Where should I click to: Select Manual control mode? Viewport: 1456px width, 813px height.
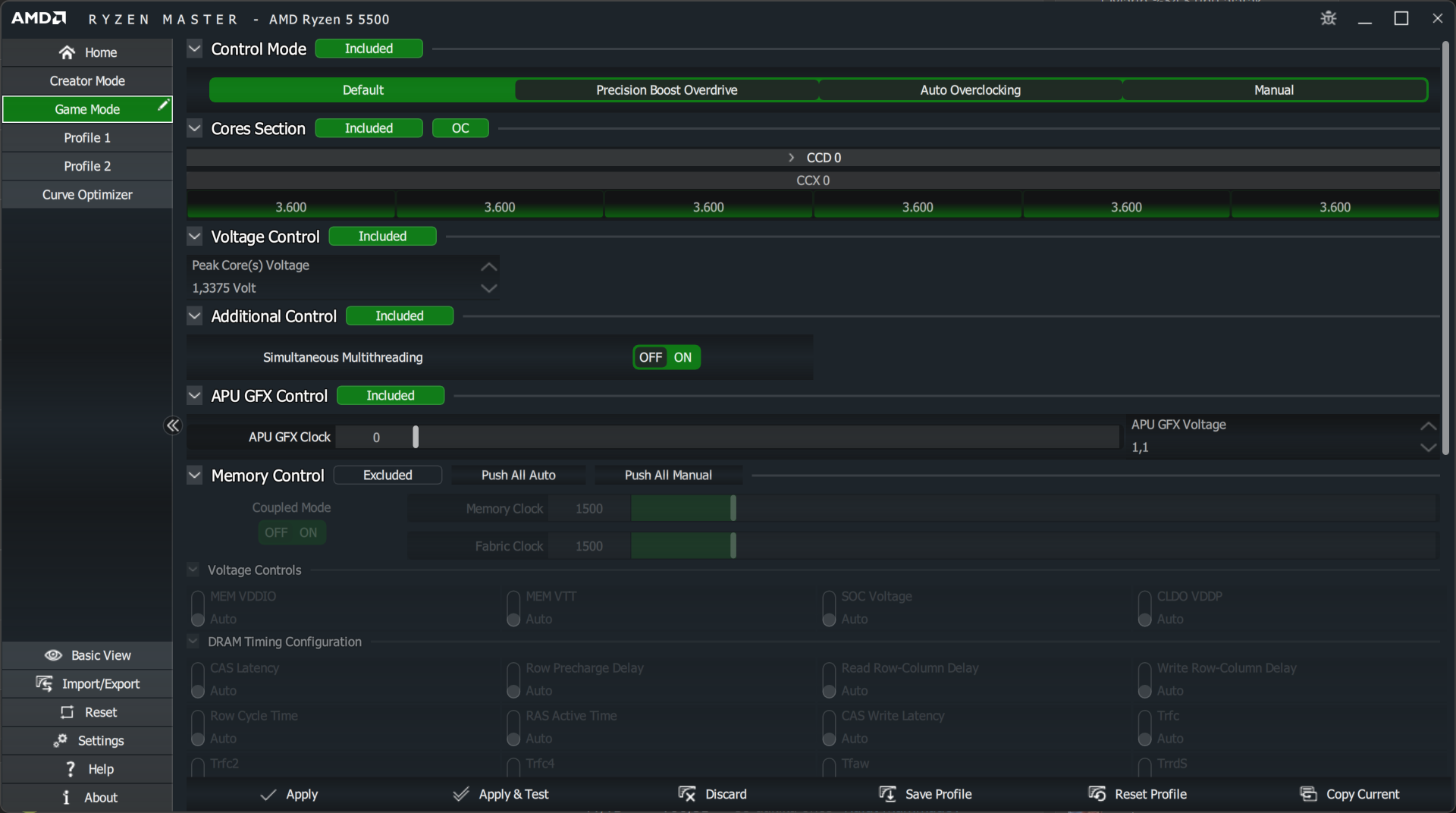pos(1274,90)
